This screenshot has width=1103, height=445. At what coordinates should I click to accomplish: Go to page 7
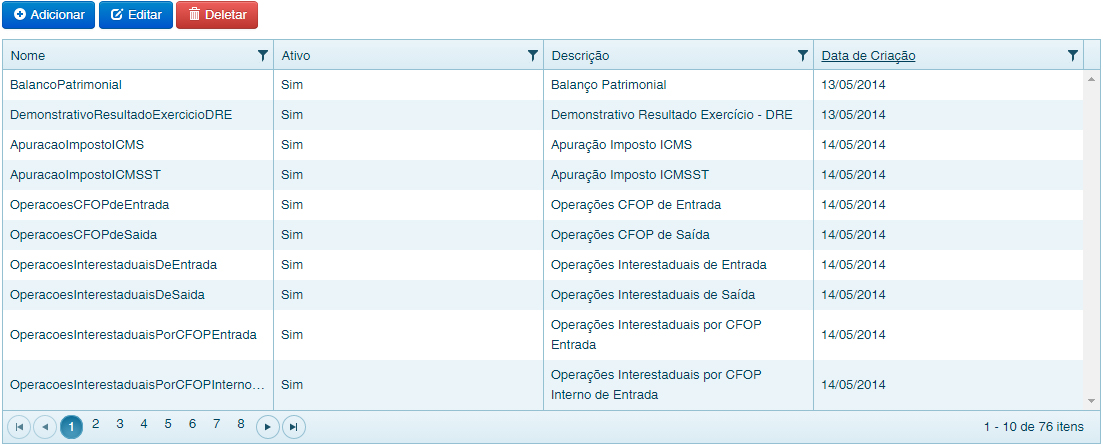click(217, 424)
